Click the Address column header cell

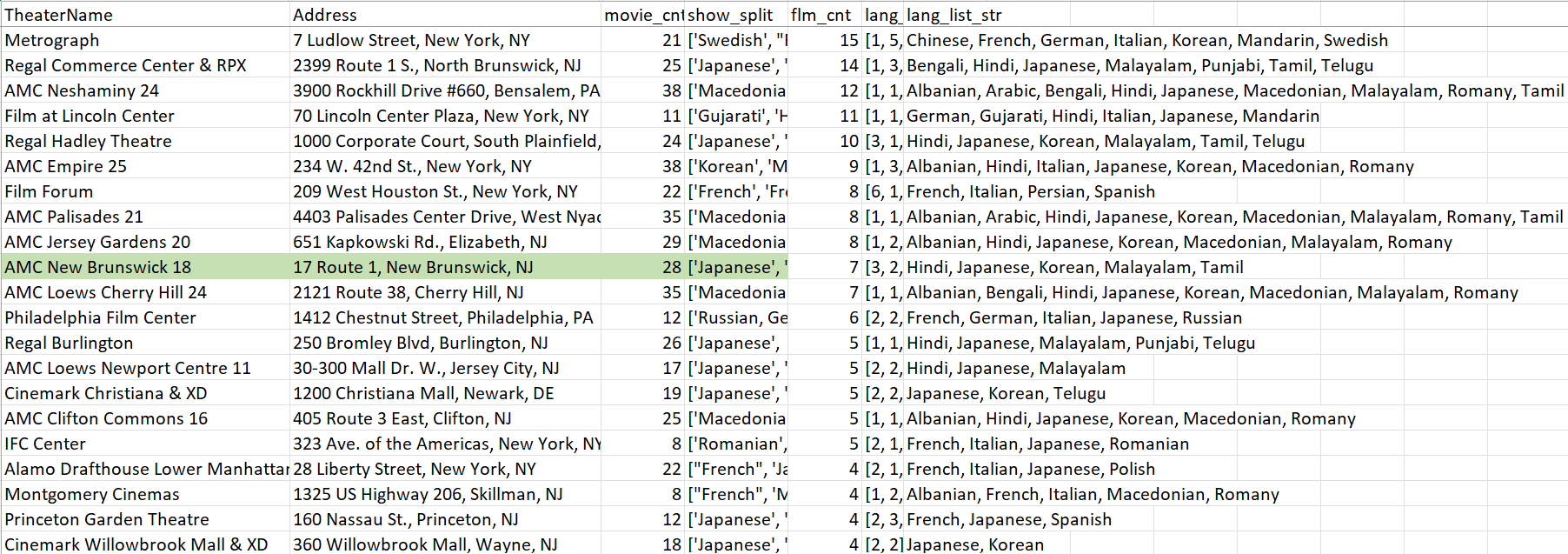coord(324,15)
